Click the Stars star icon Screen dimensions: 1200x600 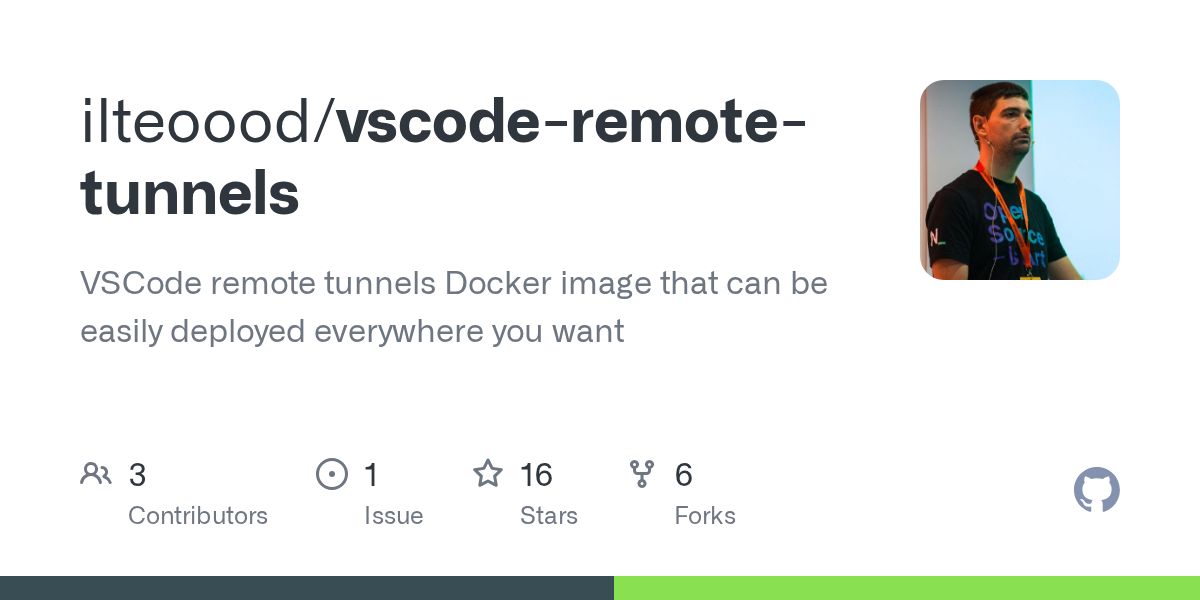point(488,473)
